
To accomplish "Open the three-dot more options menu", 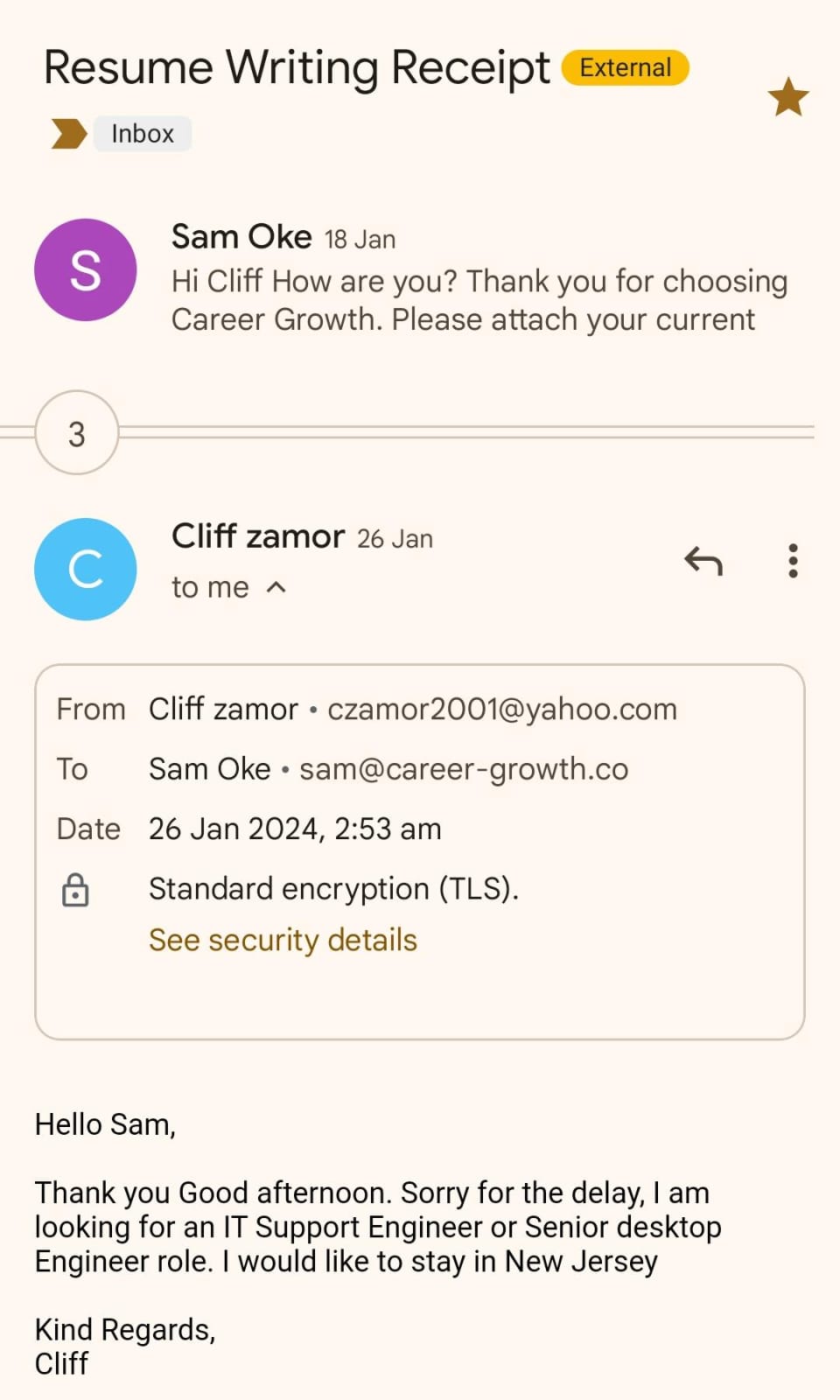I will coord(793,561).
